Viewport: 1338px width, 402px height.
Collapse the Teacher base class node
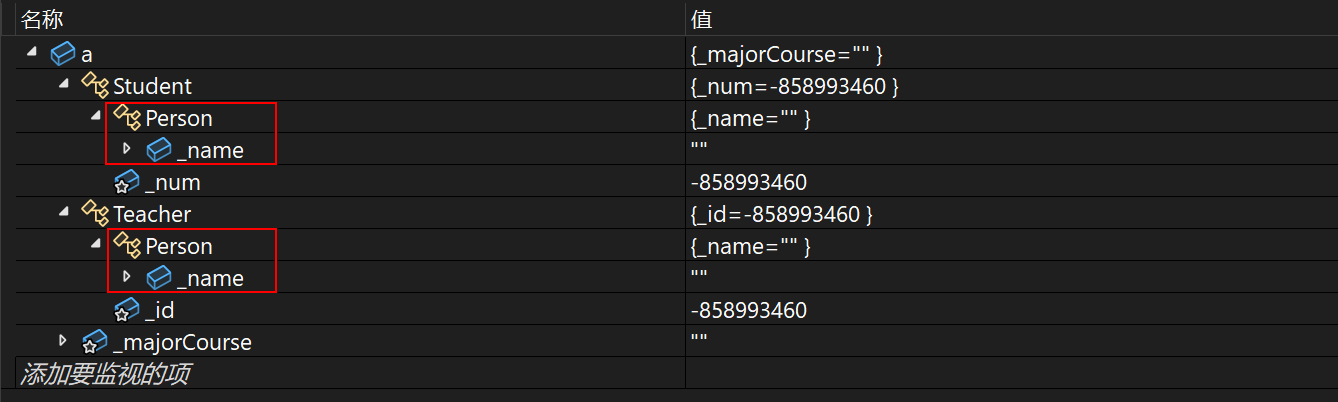tap(65, 213)
